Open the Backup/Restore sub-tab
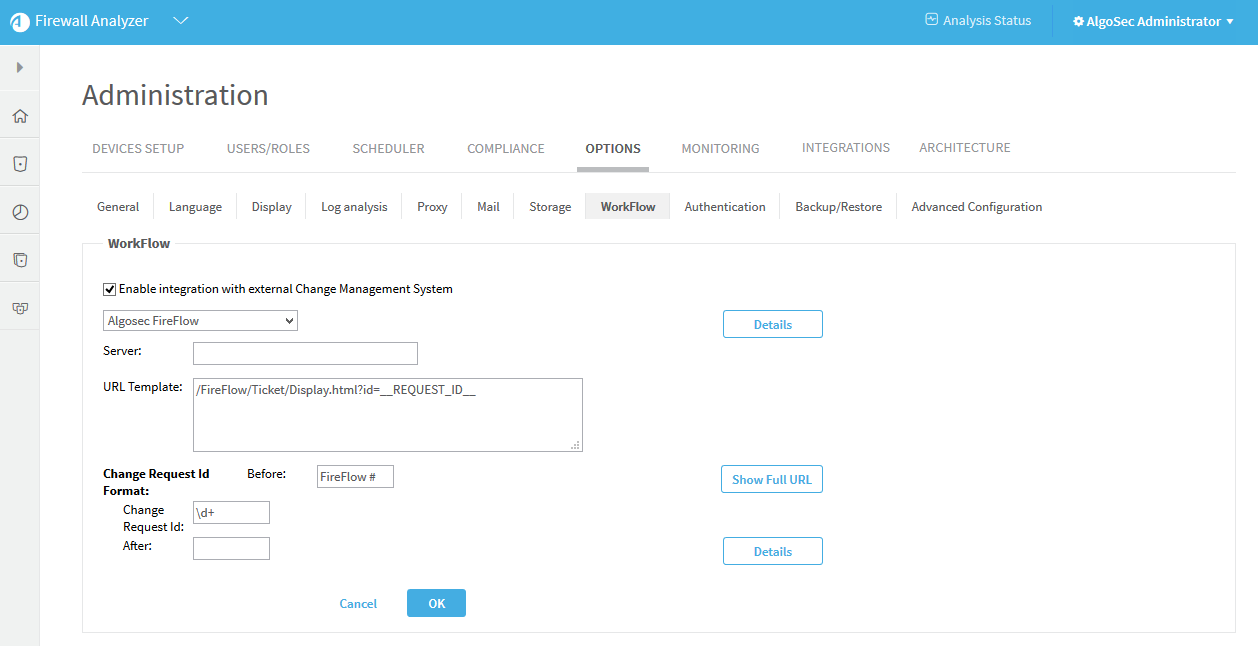 pyautogui.click(x=838, y=207)
